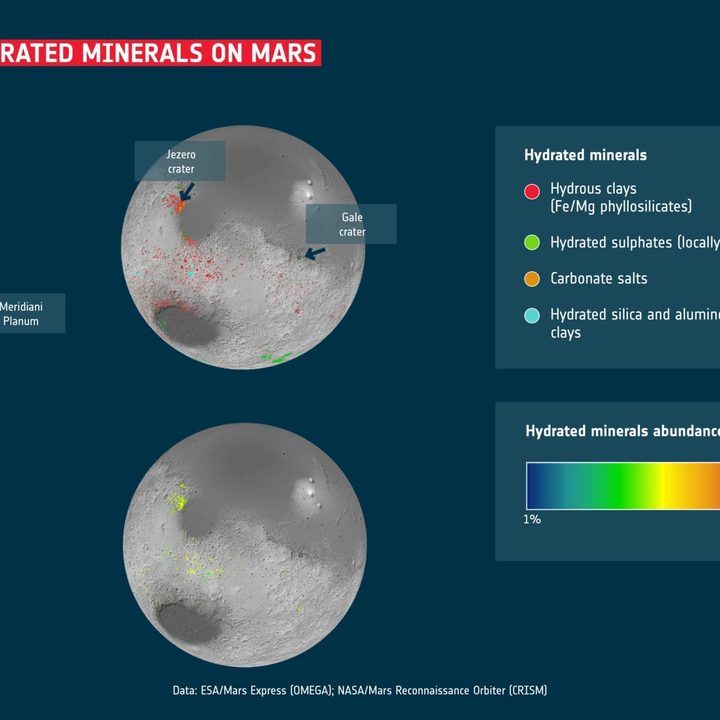Click the 'Carbonate salts' legend text
Image resolution: width=720 pixels, height=720 pixels.
(x=599, y=278)
